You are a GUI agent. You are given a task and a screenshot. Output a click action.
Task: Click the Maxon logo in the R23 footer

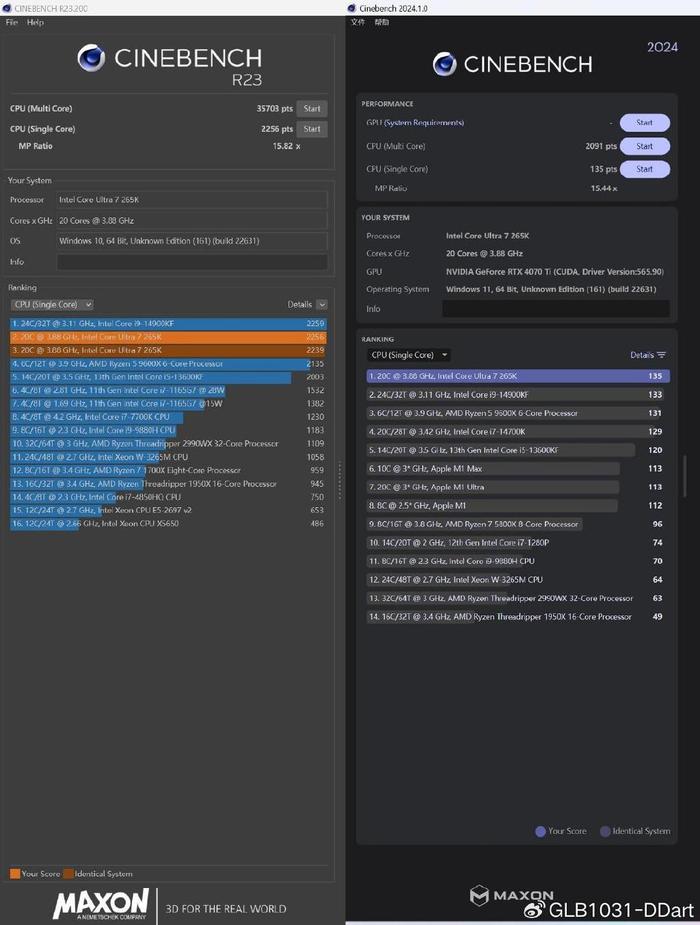[101, 904]
